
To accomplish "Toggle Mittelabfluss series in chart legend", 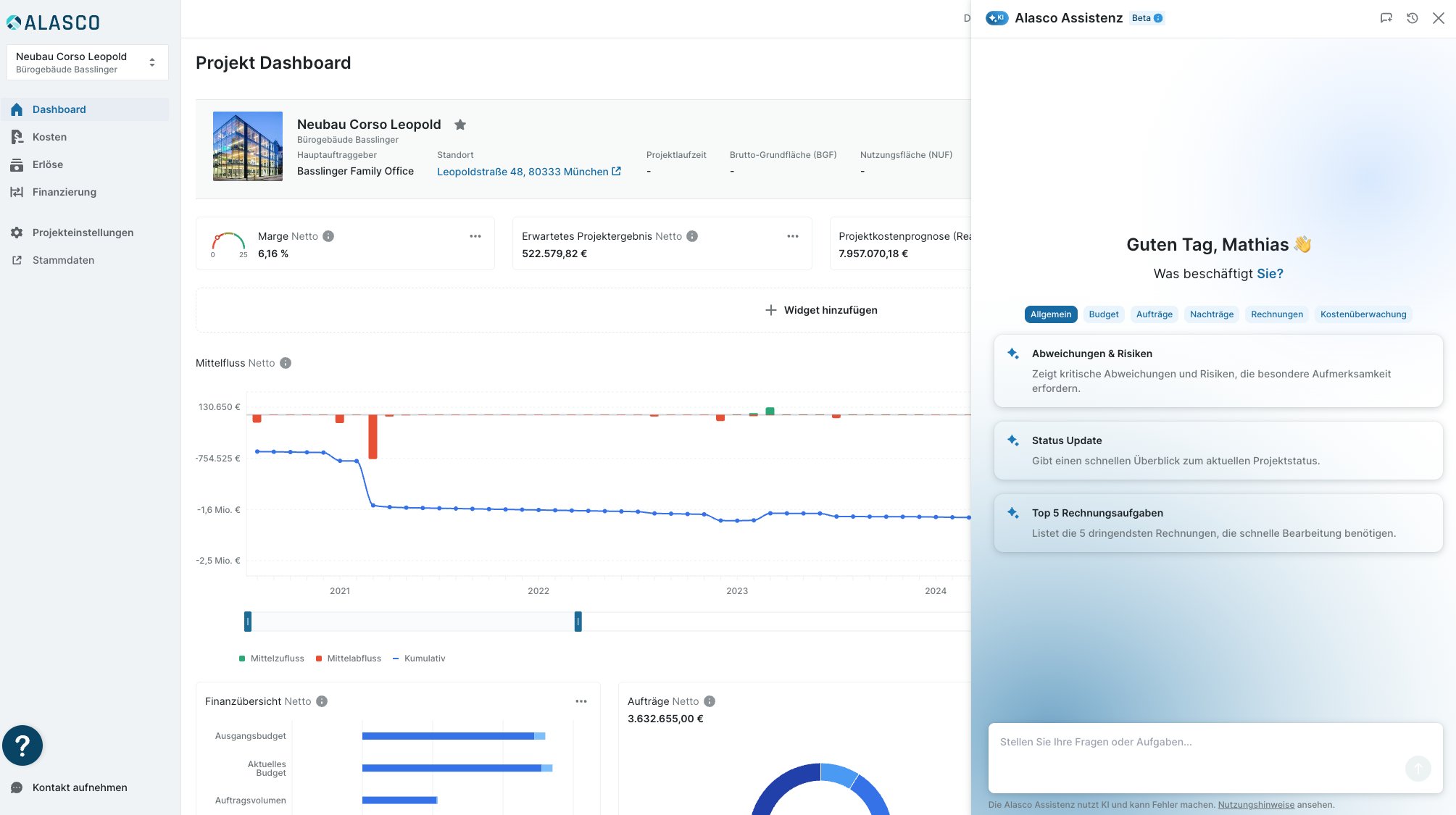I will [x=349, y=659].
